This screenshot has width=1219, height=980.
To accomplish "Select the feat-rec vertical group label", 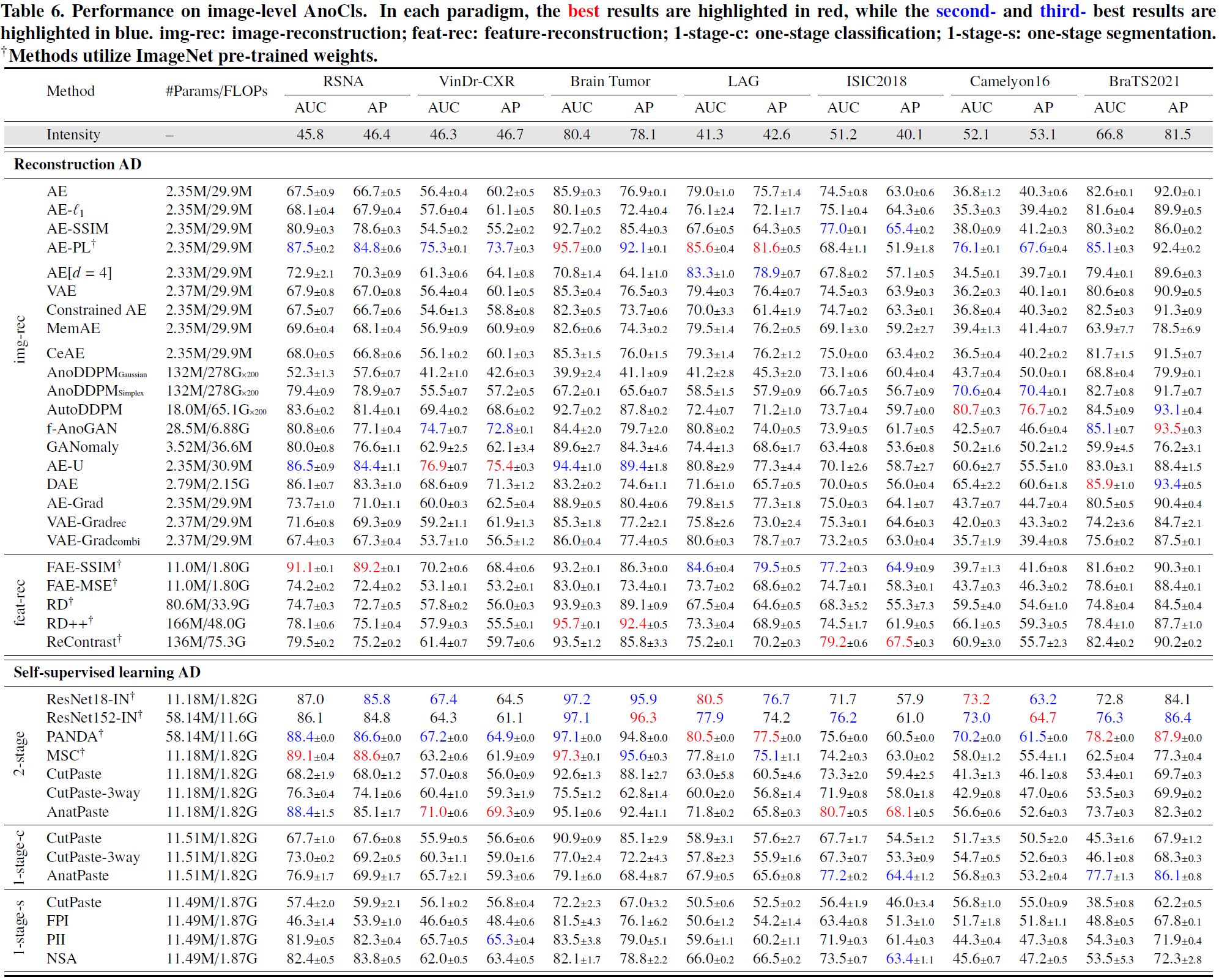I will click(20, 603).
